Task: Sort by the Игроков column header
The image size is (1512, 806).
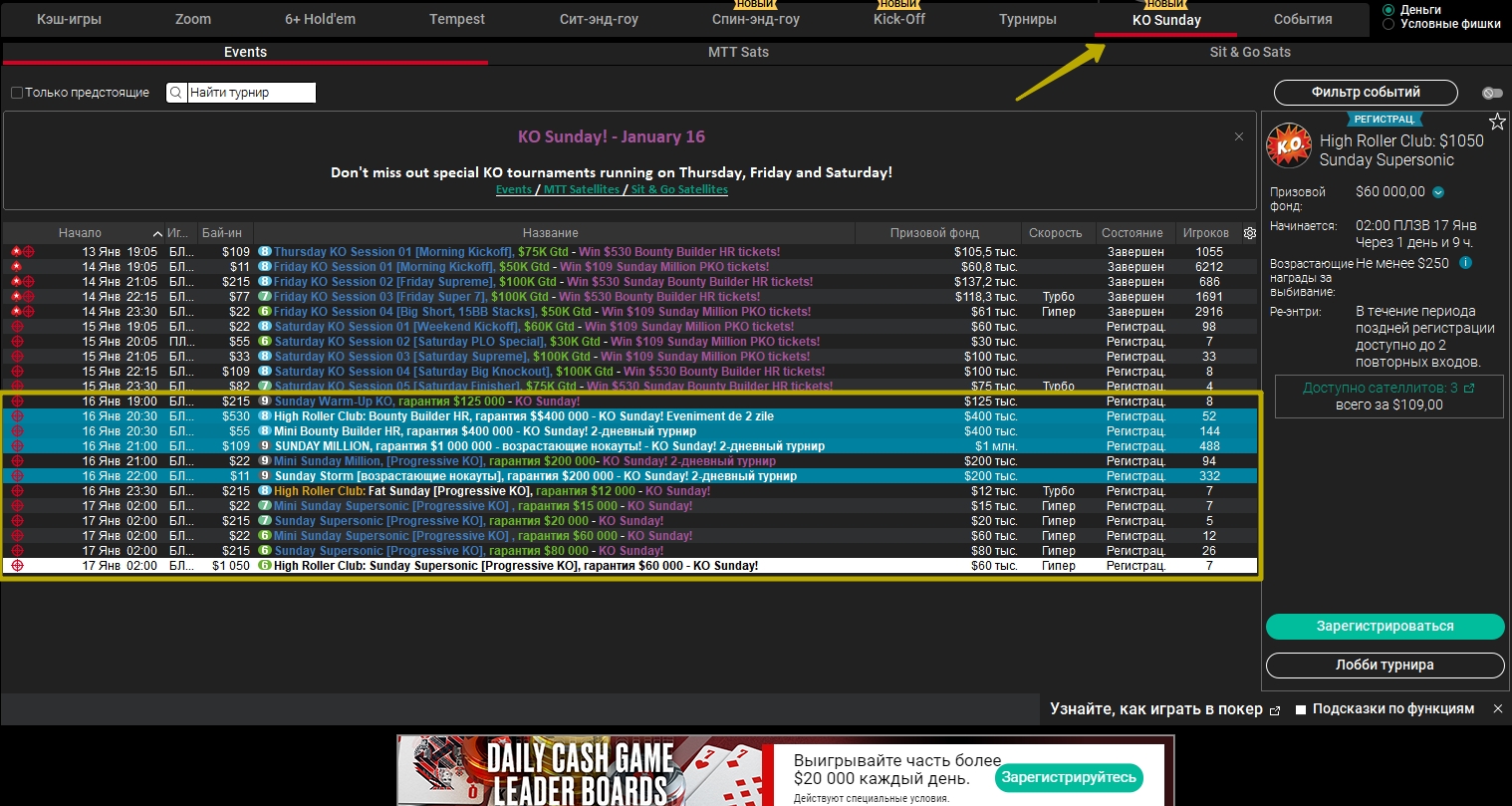Action: 1206,233
